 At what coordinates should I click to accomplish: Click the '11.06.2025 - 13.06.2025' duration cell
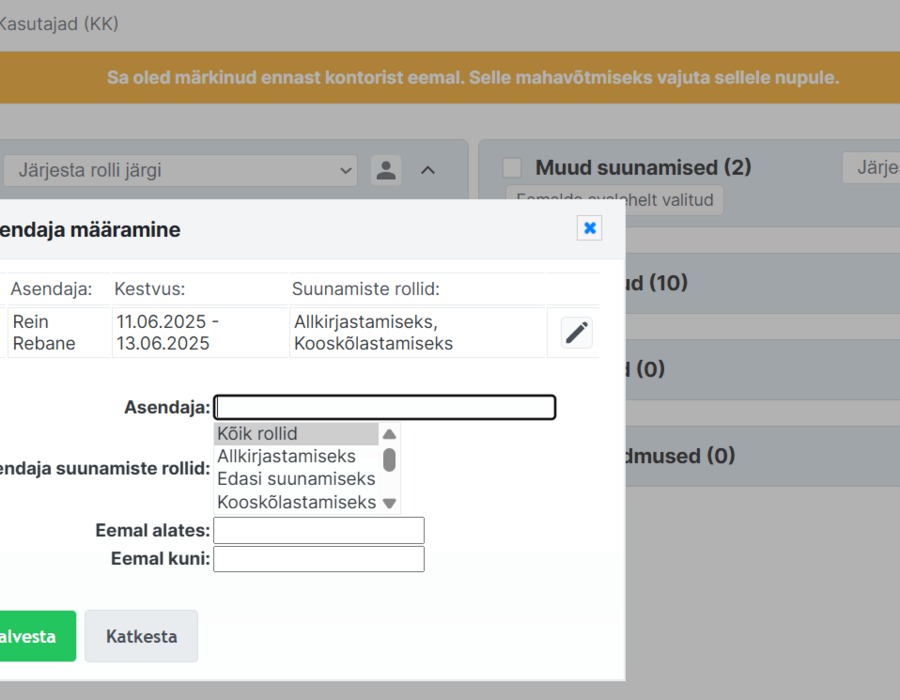point(200,333)
